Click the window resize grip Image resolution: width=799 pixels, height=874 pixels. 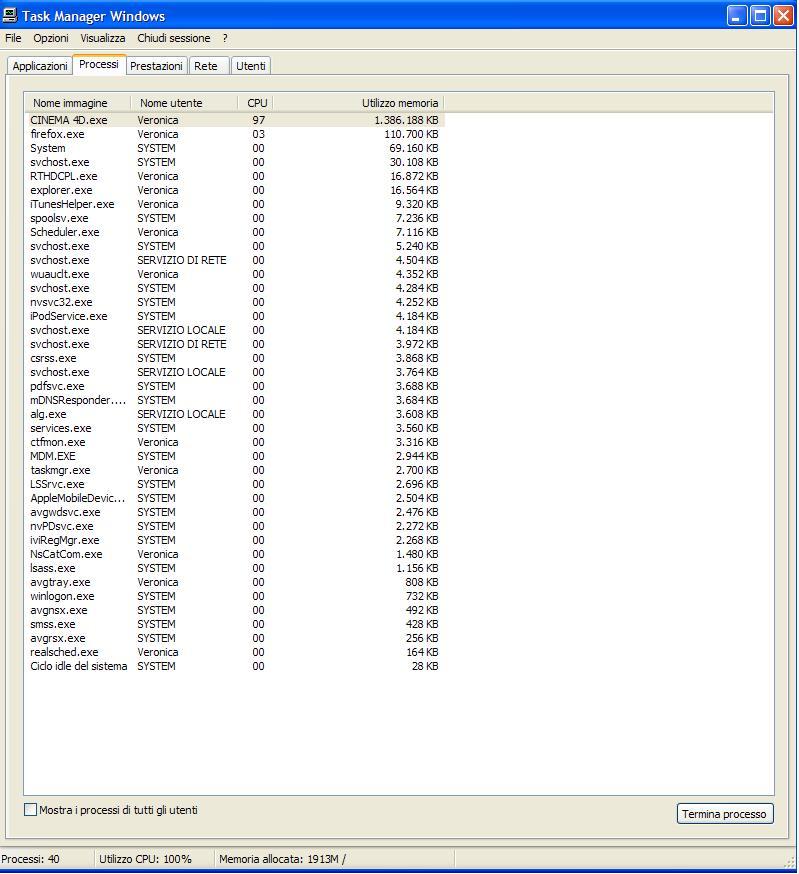(790, 862)
